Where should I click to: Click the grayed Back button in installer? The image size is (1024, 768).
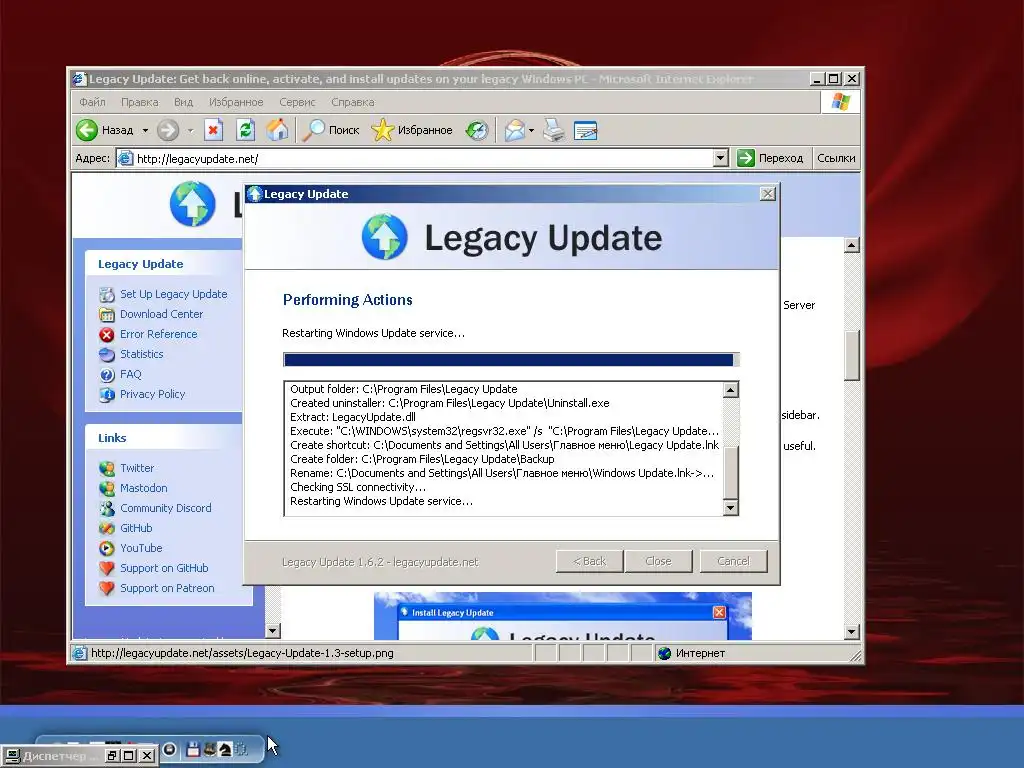[589, 561]
